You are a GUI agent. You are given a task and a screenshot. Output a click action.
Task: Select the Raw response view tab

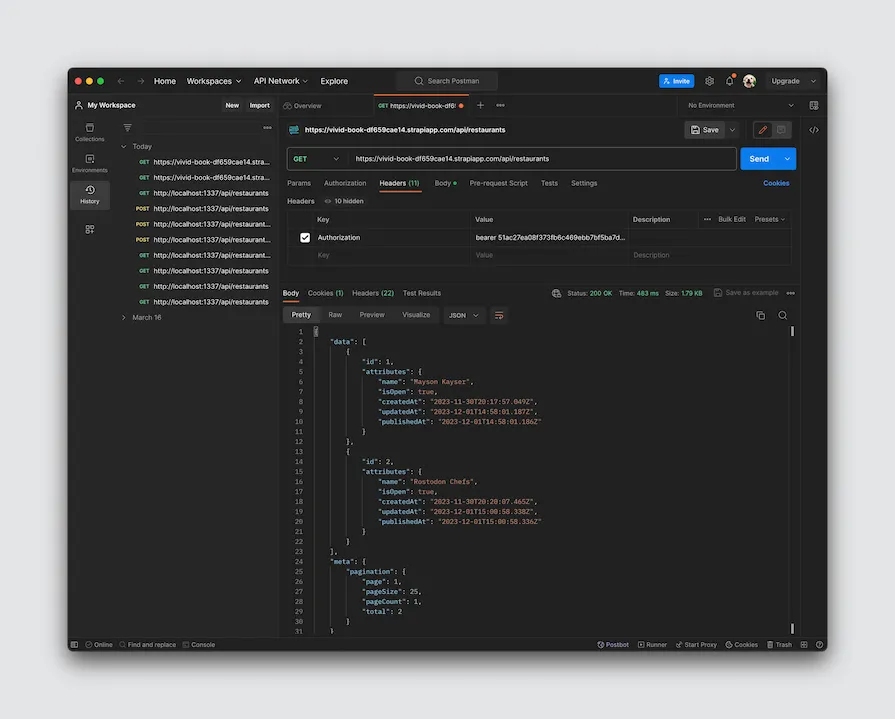coord(335,315)
